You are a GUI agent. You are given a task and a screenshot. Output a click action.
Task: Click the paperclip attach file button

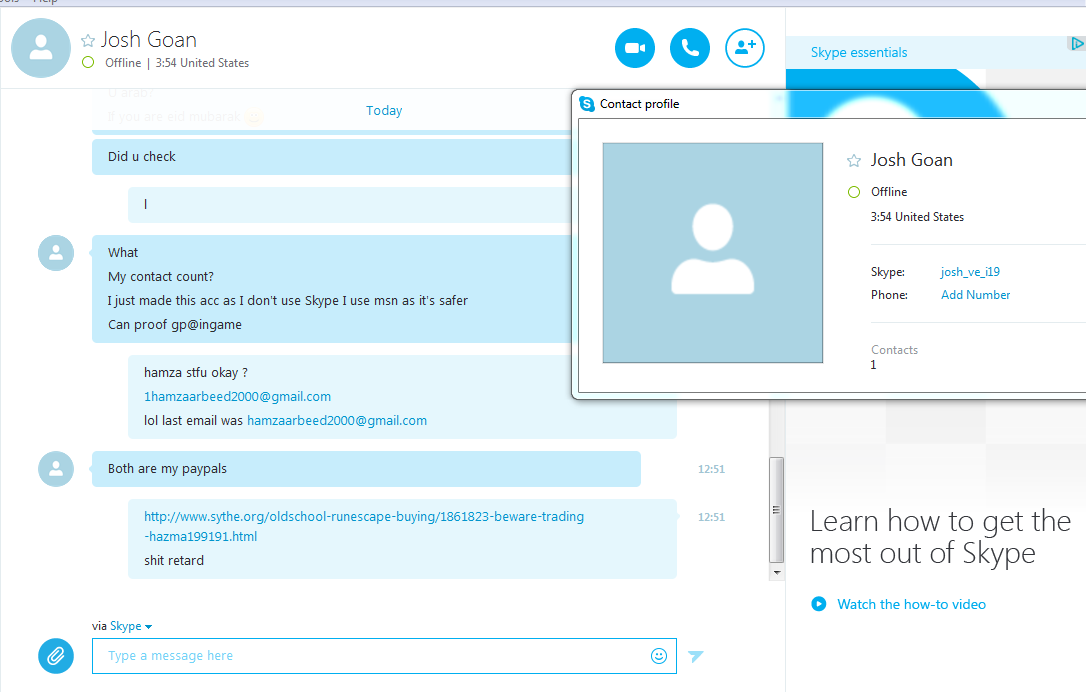pos(56,655)
